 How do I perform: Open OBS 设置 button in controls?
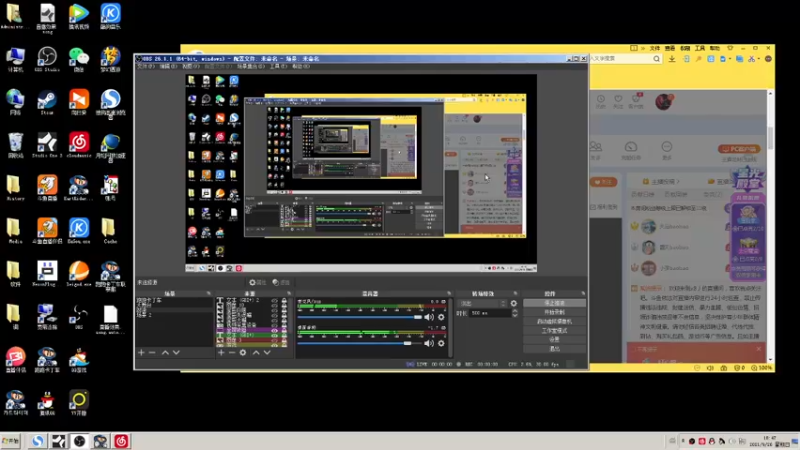click(554, 340)
